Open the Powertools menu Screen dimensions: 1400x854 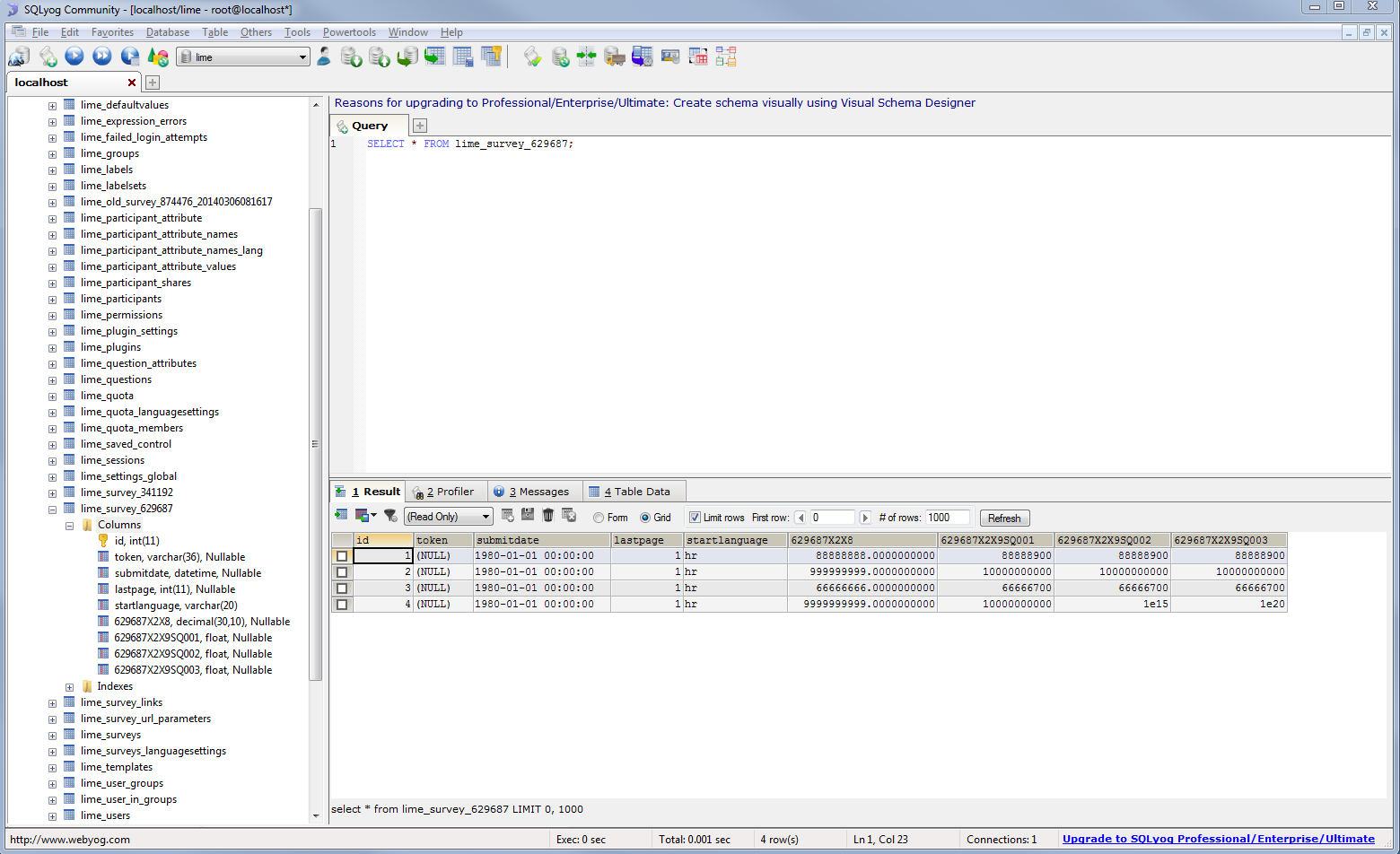click(349, 32)
